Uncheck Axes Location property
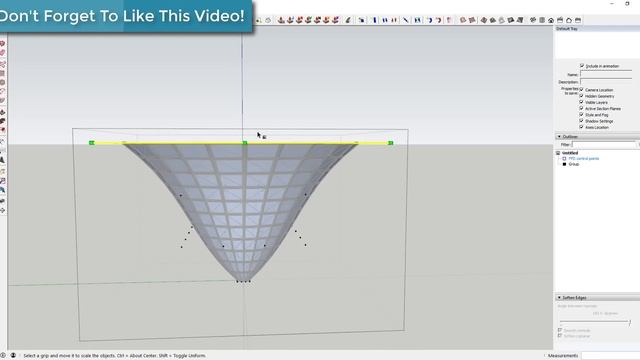The image size is (640, 360). [581, 127]
